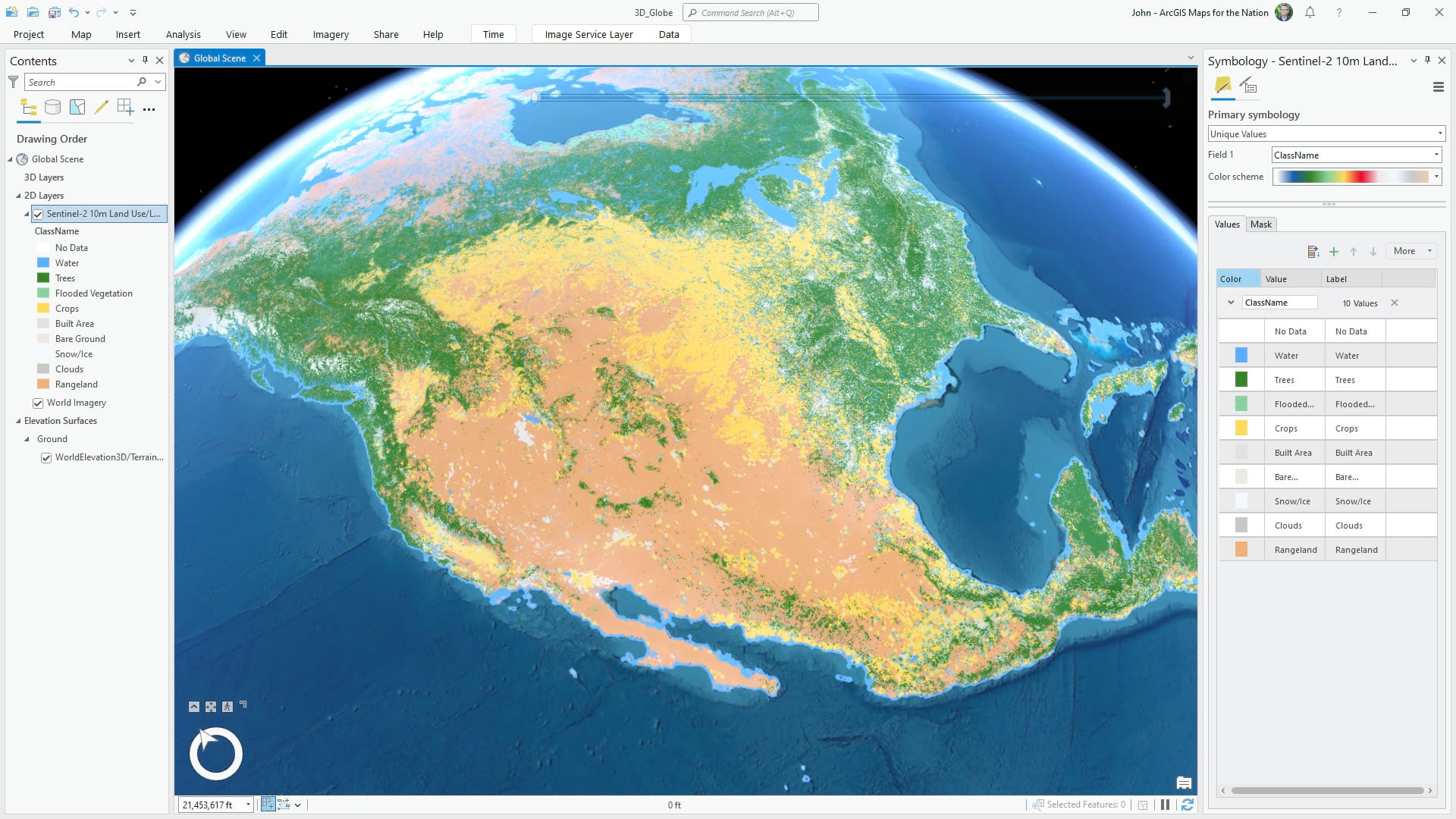Viewport: 1456px width, 819px height.
Task: Open Symbology panel hamburger menu
Action: click(x=1438, y=87)
